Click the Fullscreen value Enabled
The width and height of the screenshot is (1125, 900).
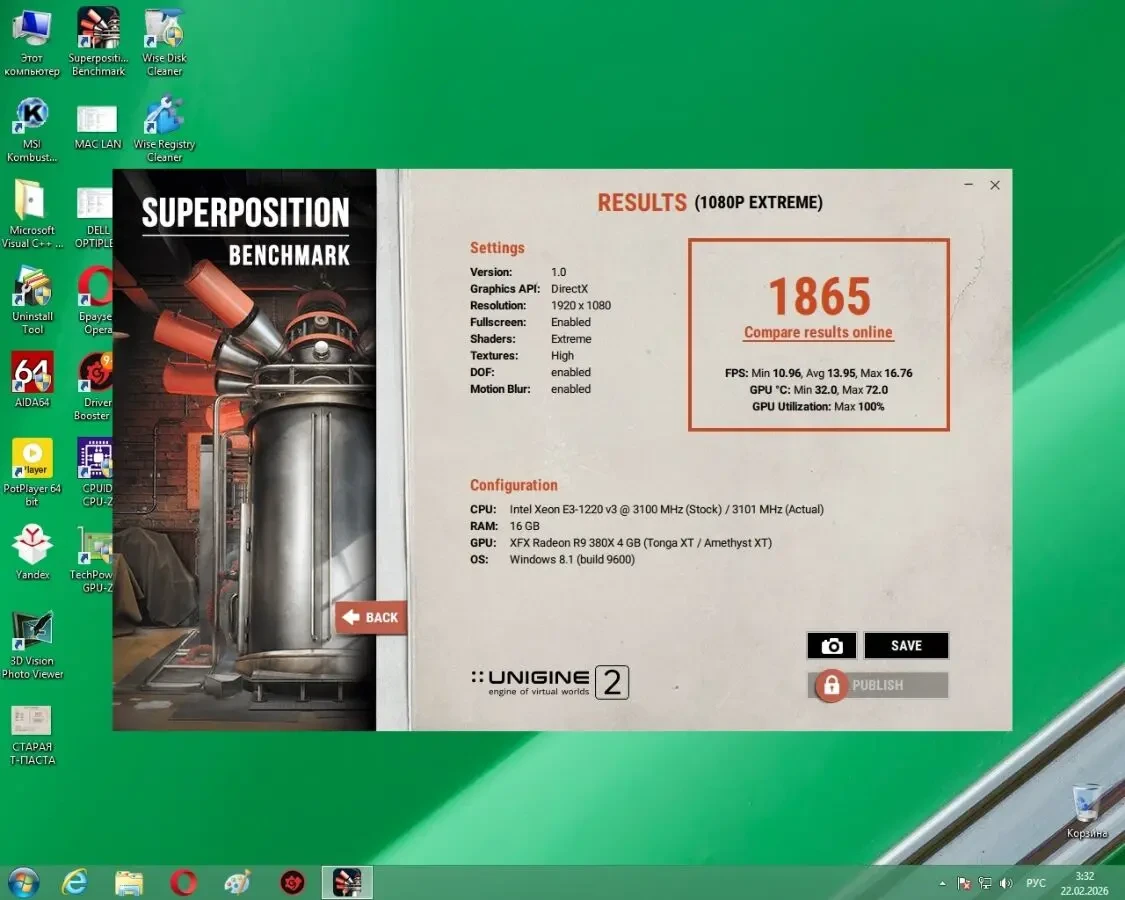(571, 322)
